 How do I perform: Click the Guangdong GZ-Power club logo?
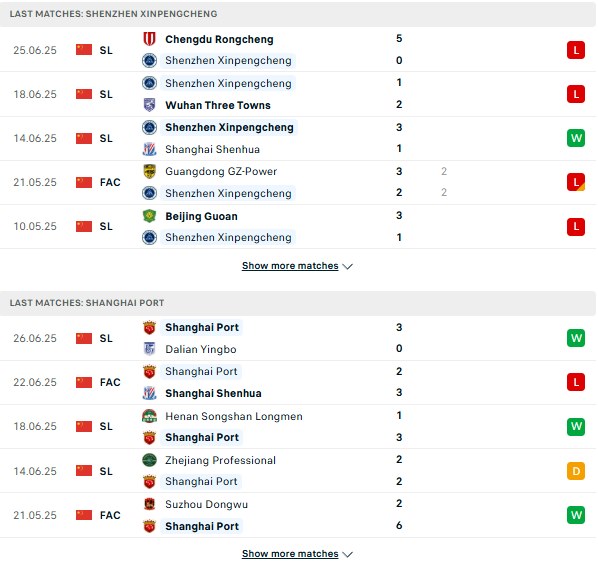[x=150, y=171]
